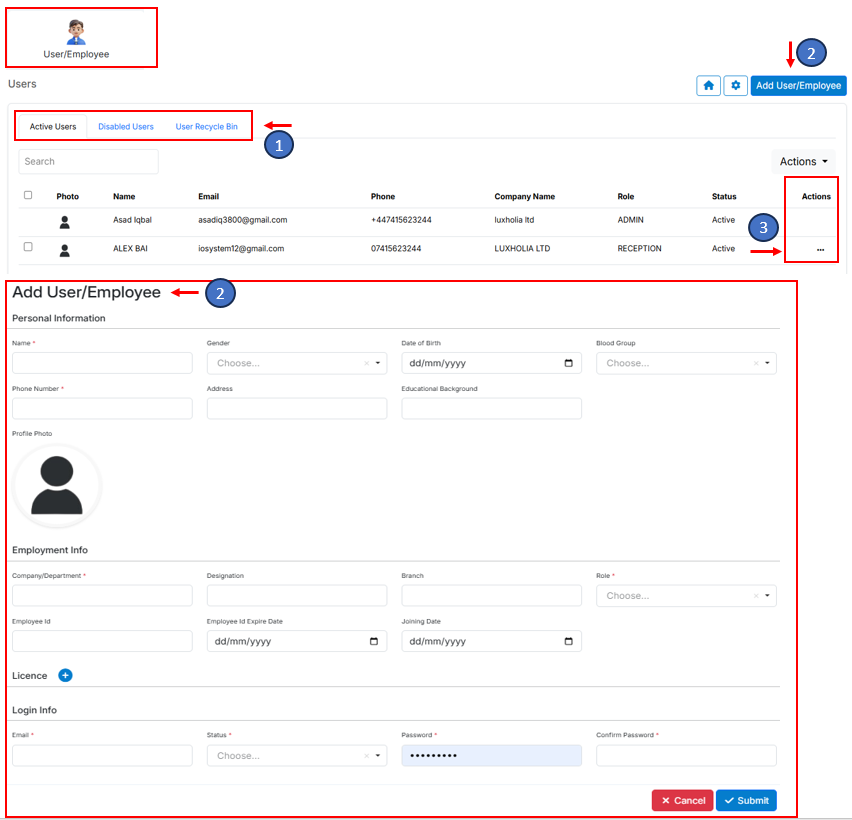Open the User Recycle Bin tab

pos(206,127)
